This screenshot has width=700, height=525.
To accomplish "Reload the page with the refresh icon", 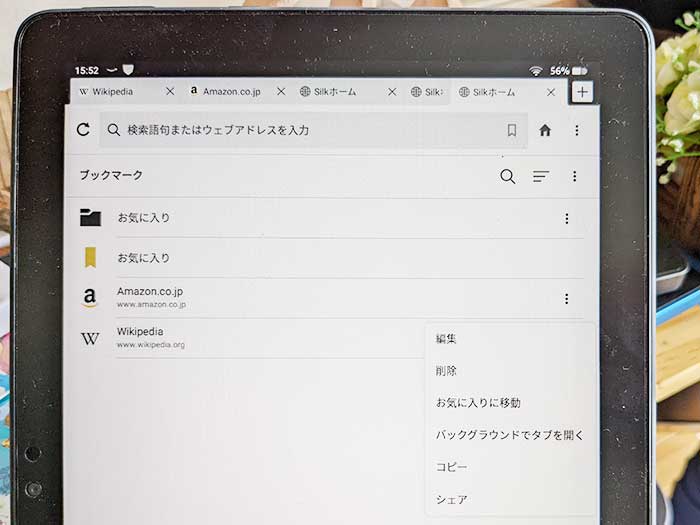I will (x=83, y=129).
